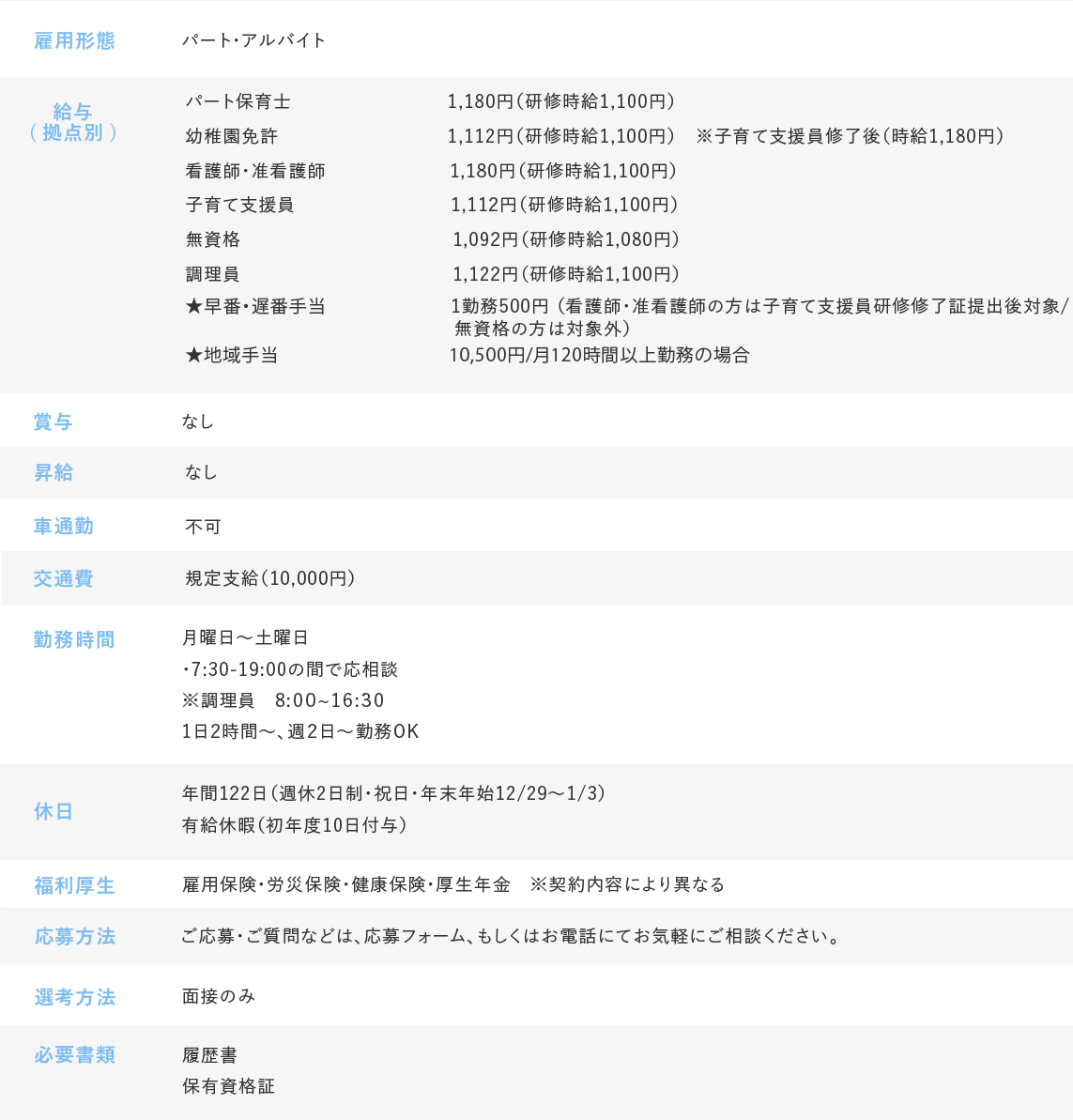Click the パート･アルバイト employment type text
Screen dimensions: 1073x1120
(x=253, y=40)
